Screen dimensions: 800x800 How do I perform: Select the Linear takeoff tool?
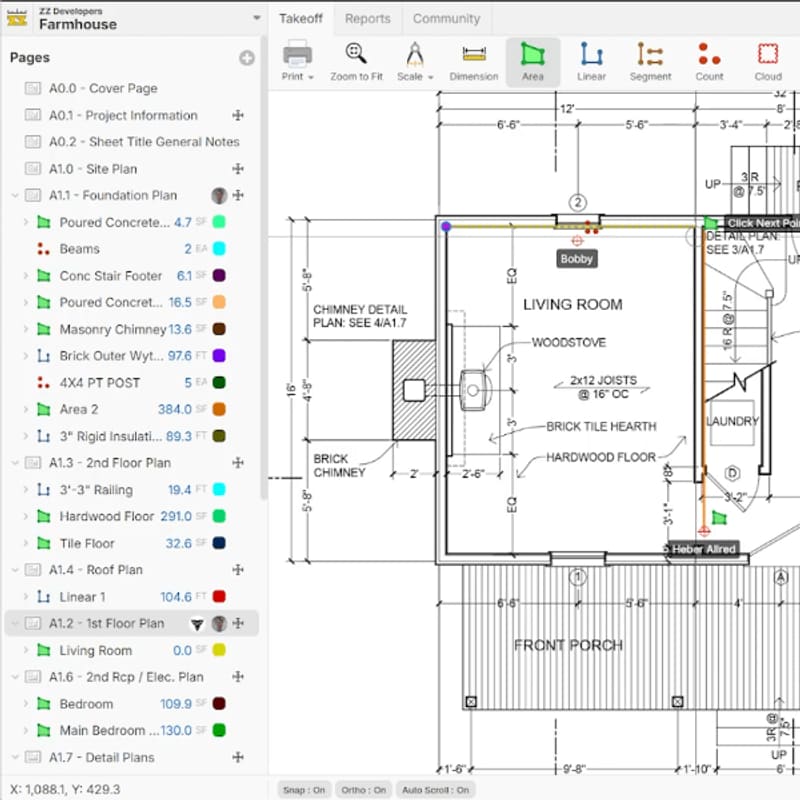591,60
